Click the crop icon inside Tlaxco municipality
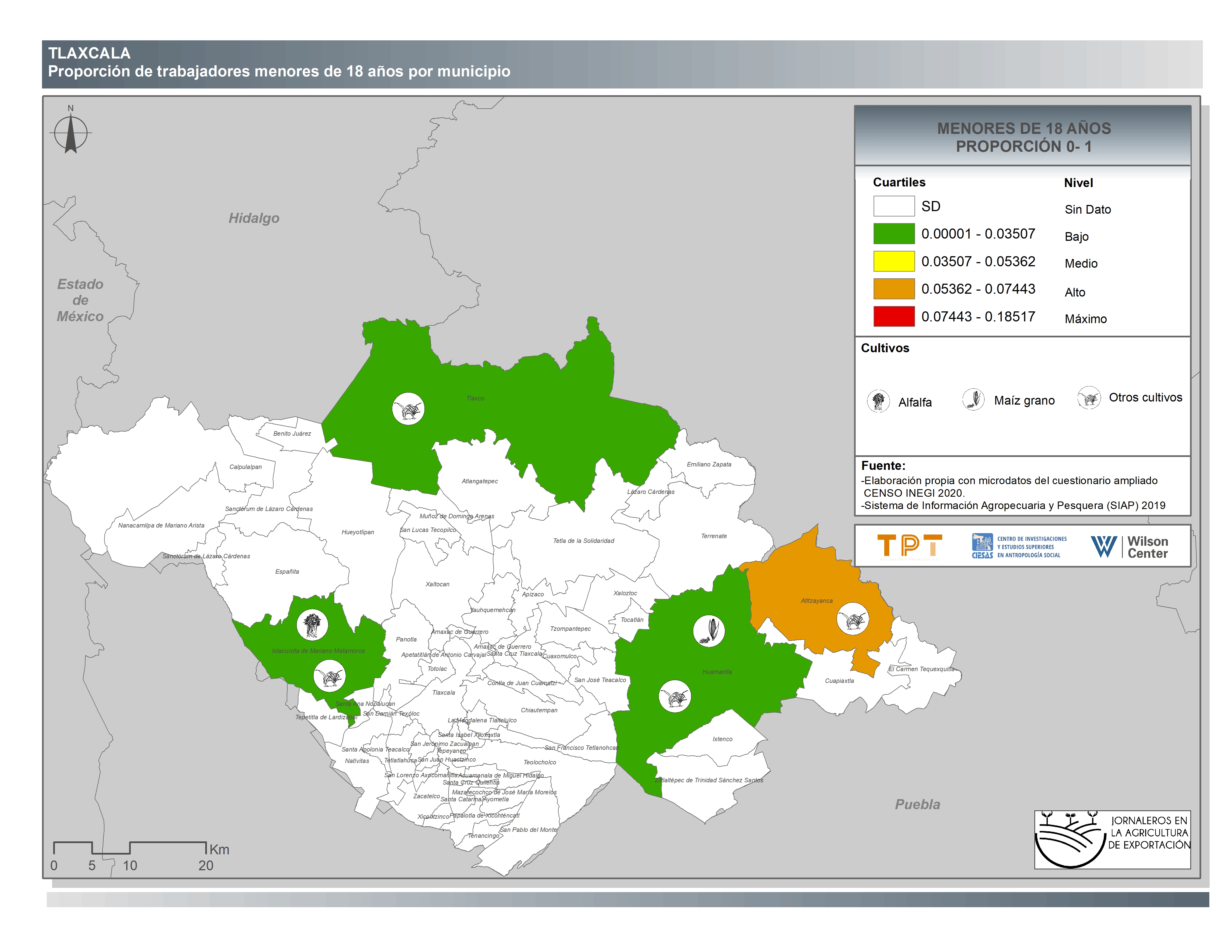Screen dimensions: 1232x952 [x=408, y=409]
